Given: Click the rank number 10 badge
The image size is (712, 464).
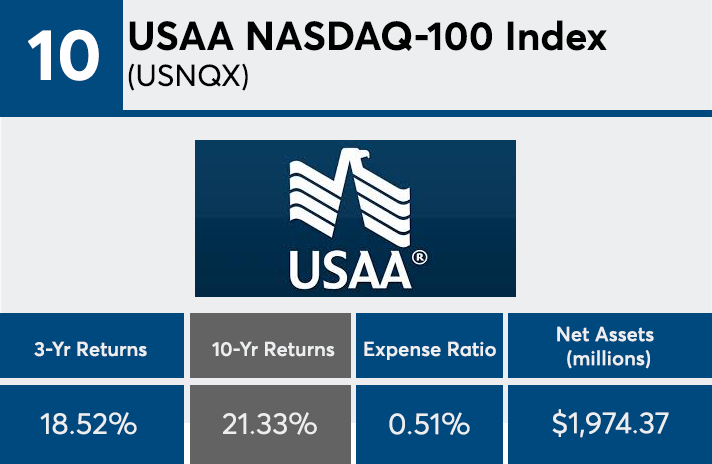Looking at the screenshot, I should click(60, 56).
